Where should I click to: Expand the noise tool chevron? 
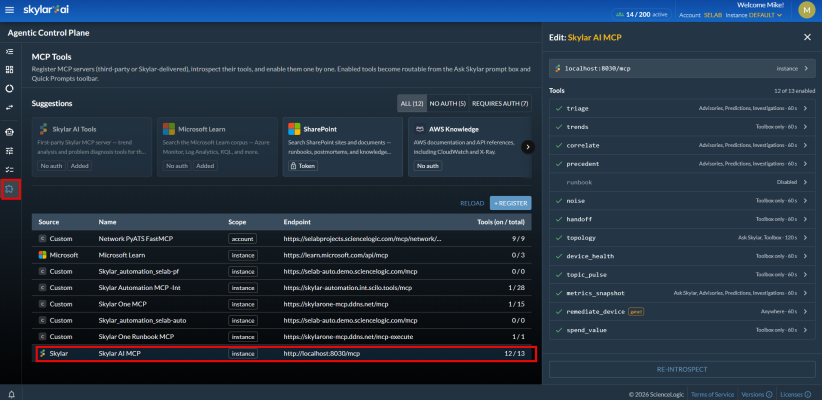805,201
